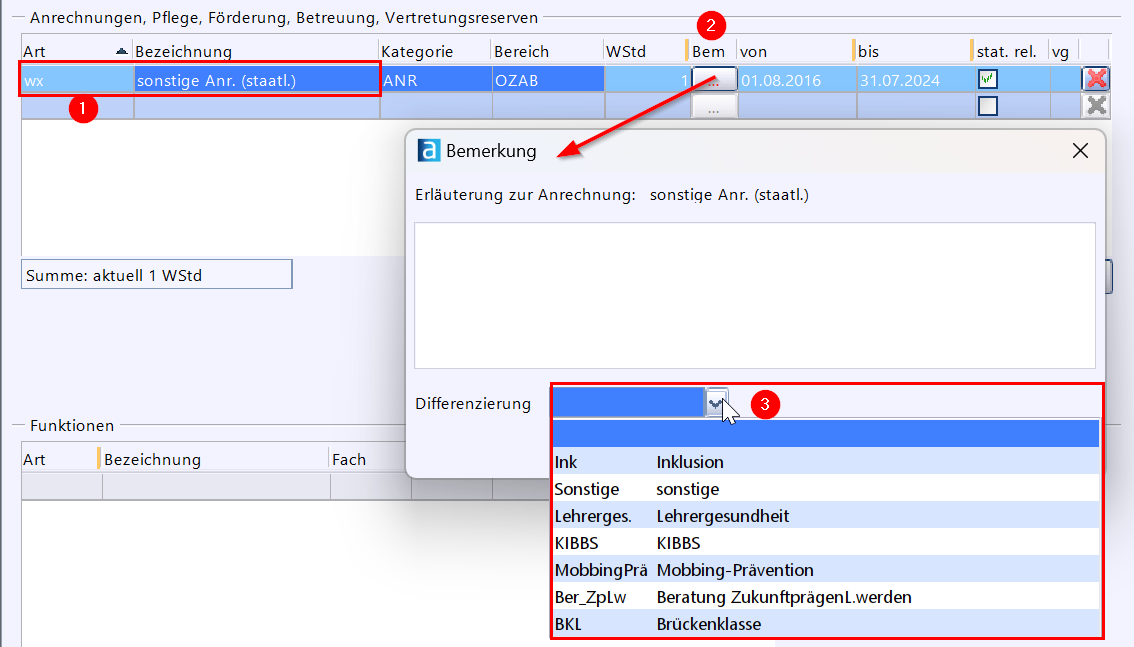Select 'Beratung ZukunftprägenL.werden' entry
Viewport: 1134px width, 647px height.
pos(825,597)
